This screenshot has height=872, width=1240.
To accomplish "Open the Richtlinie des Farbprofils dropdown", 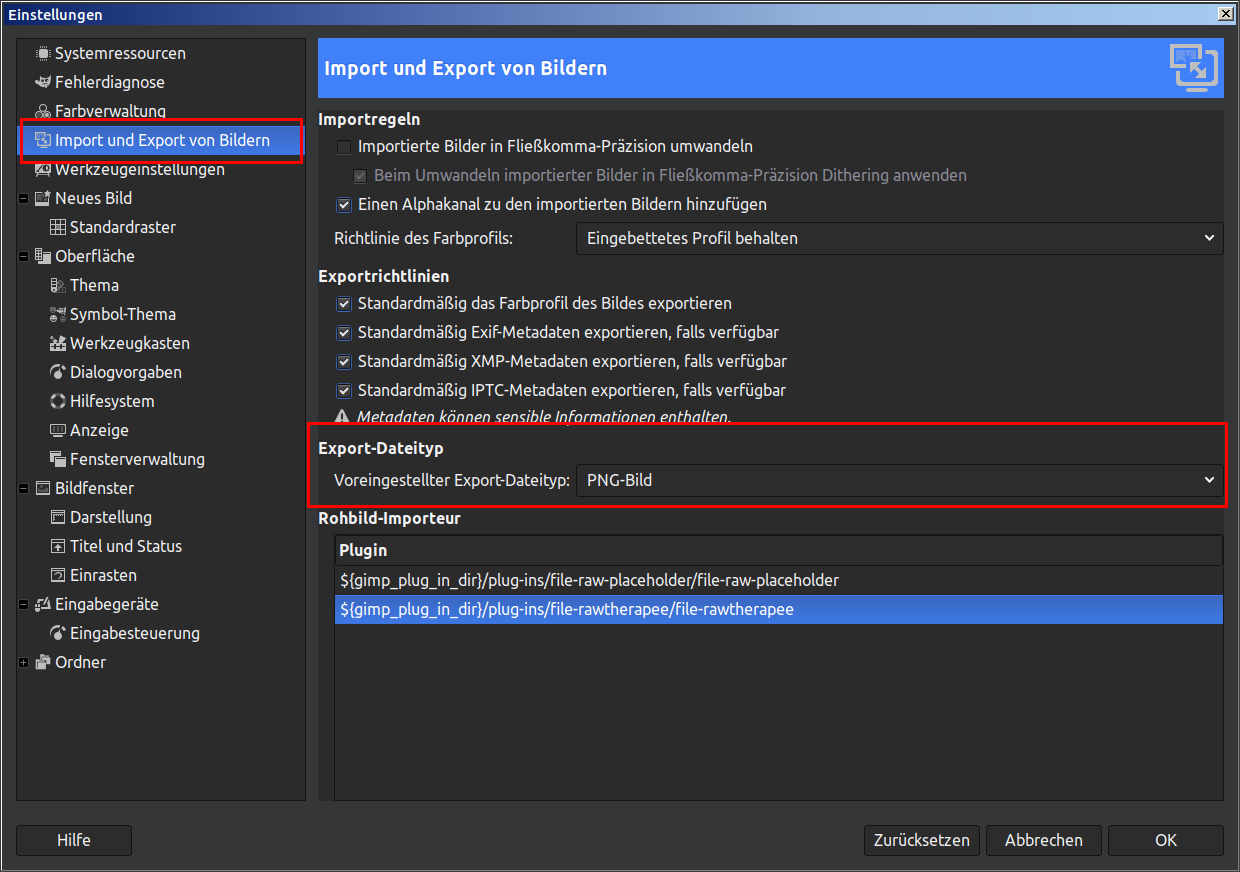I will coord(899,239).
